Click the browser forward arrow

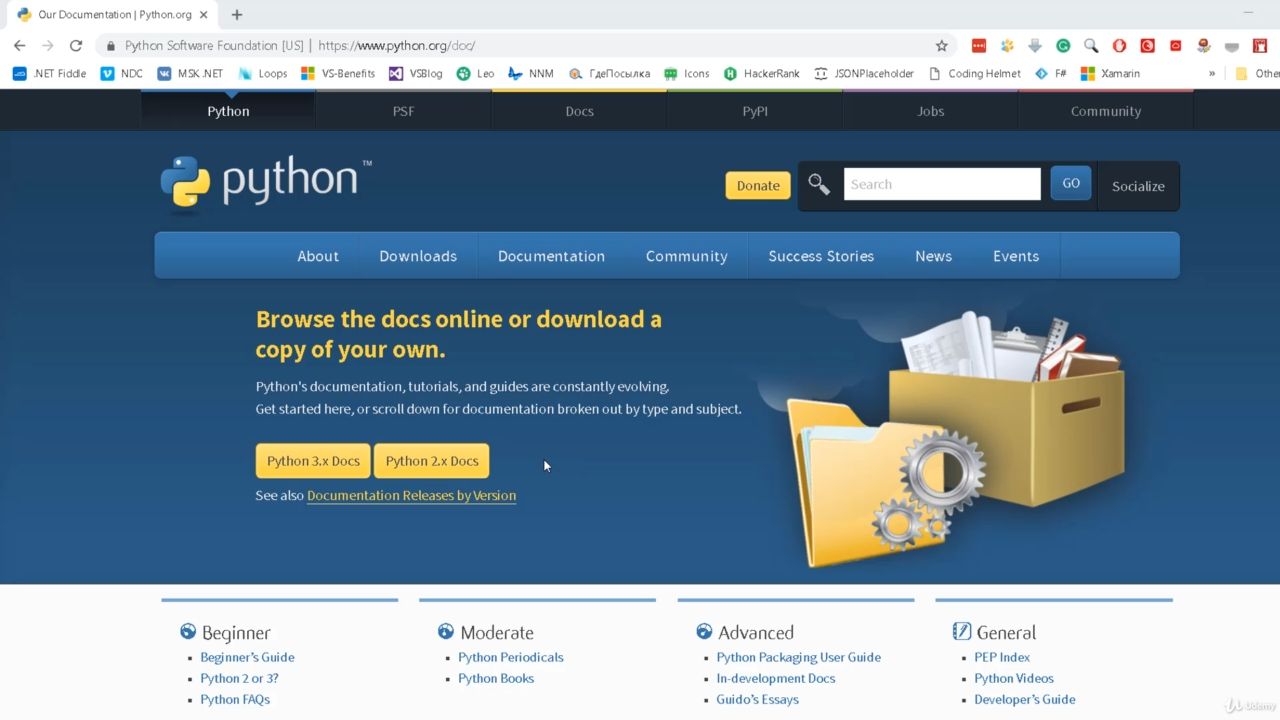point(47,45)
